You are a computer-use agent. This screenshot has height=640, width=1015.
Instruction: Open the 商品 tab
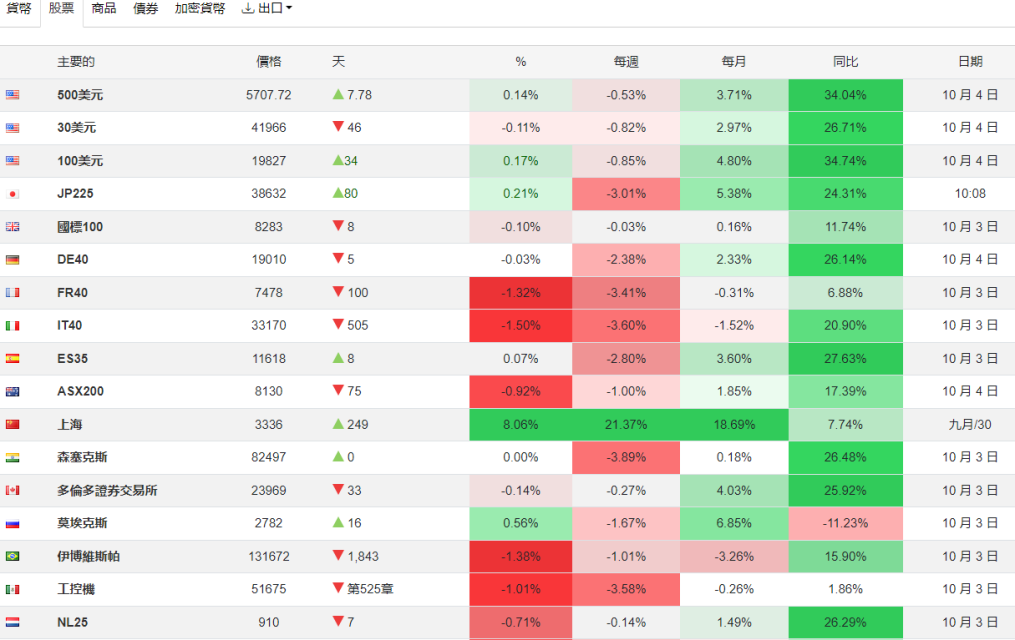click(x=104, y=8)
